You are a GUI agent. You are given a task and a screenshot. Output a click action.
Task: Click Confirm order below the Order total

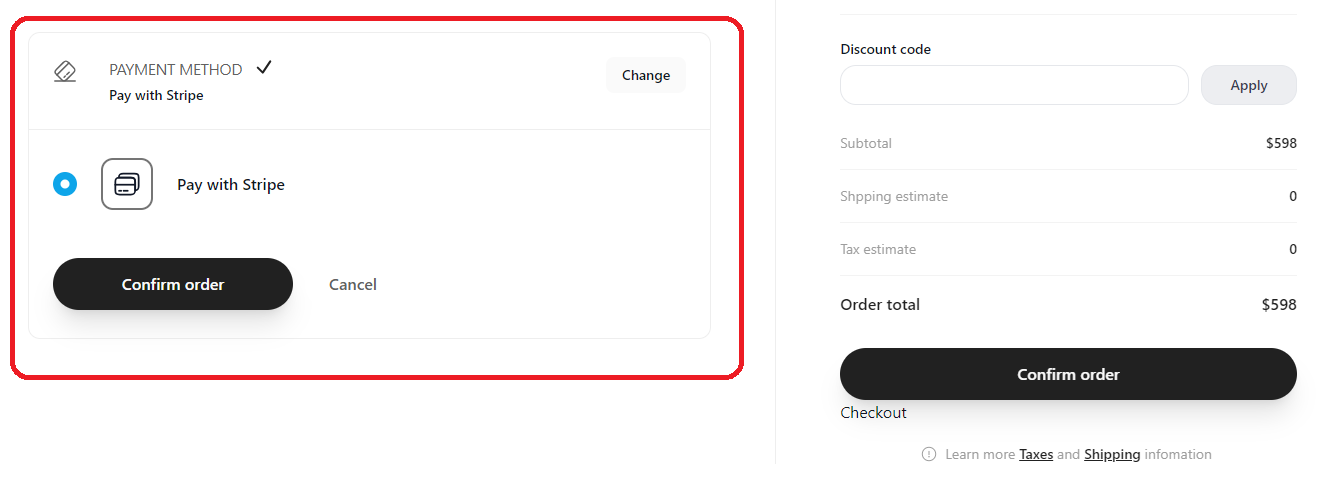(x=1068, y=374)
